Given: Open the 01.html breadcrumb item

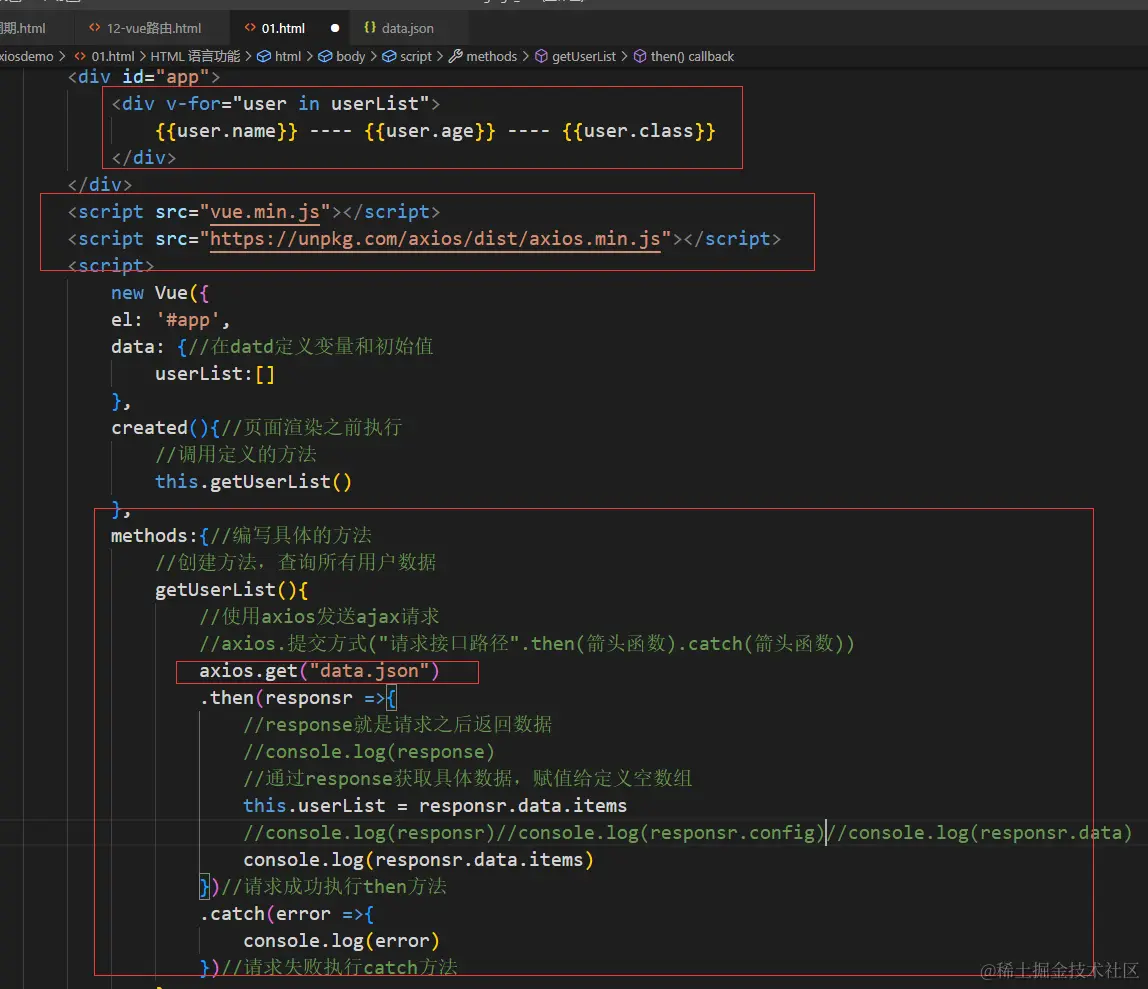Looking at the screenshot, I should coord(113,56).
